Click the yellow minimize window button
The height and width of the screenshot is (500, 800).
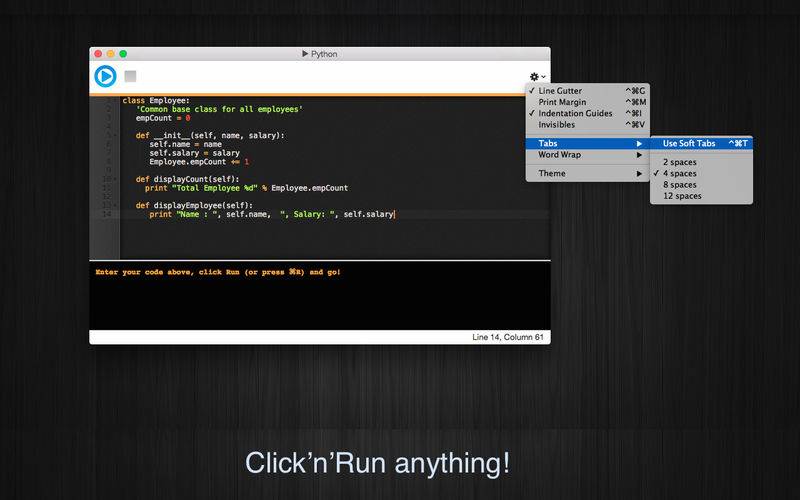tap(111, 54)
